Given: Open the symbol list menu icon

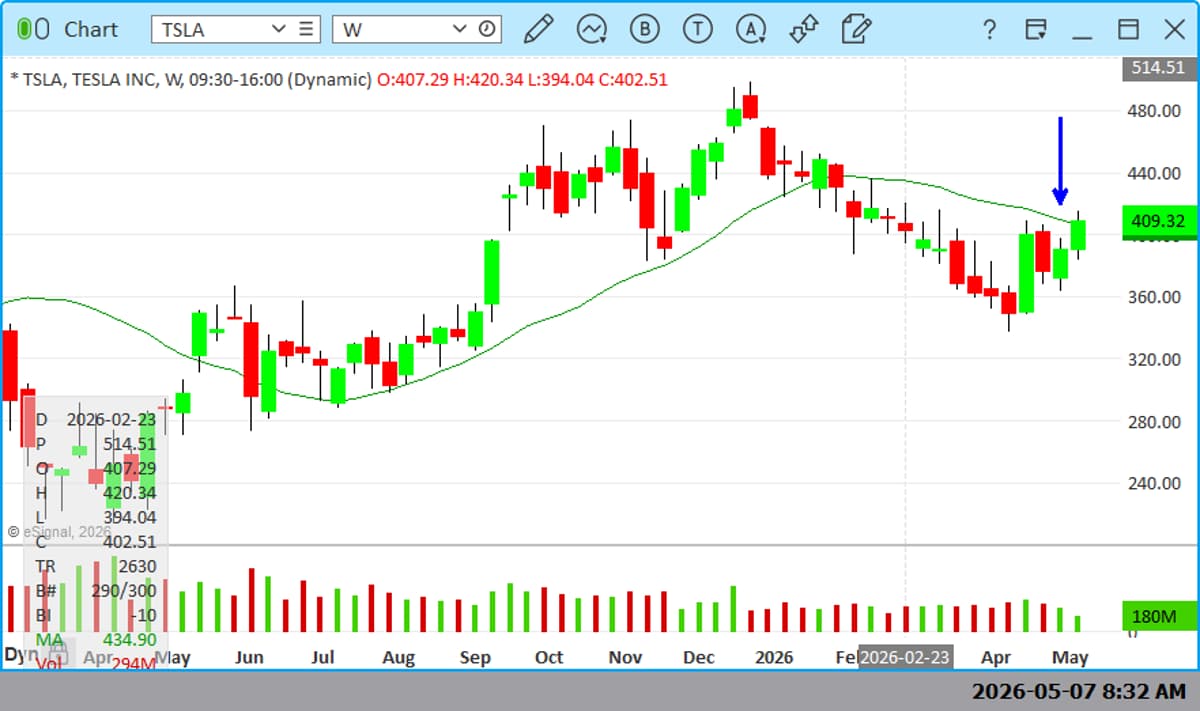Looking at the screenshot, I should [306, 29].
